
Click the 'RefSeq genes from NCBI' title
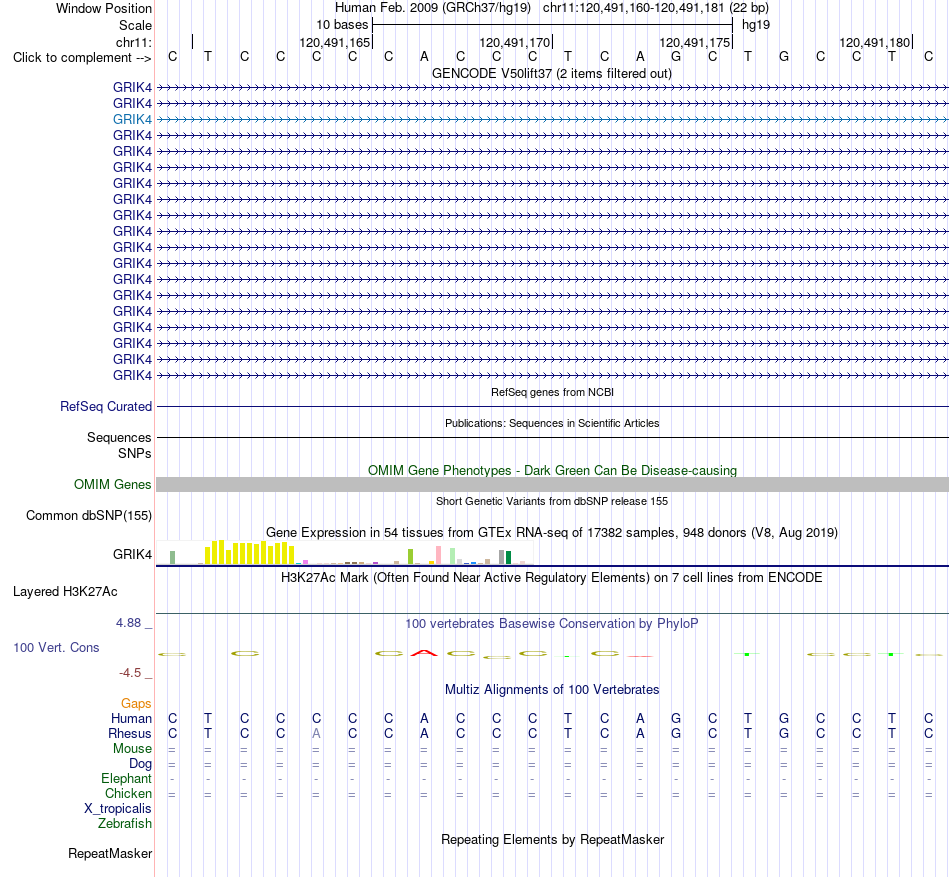tap(553, 392)
